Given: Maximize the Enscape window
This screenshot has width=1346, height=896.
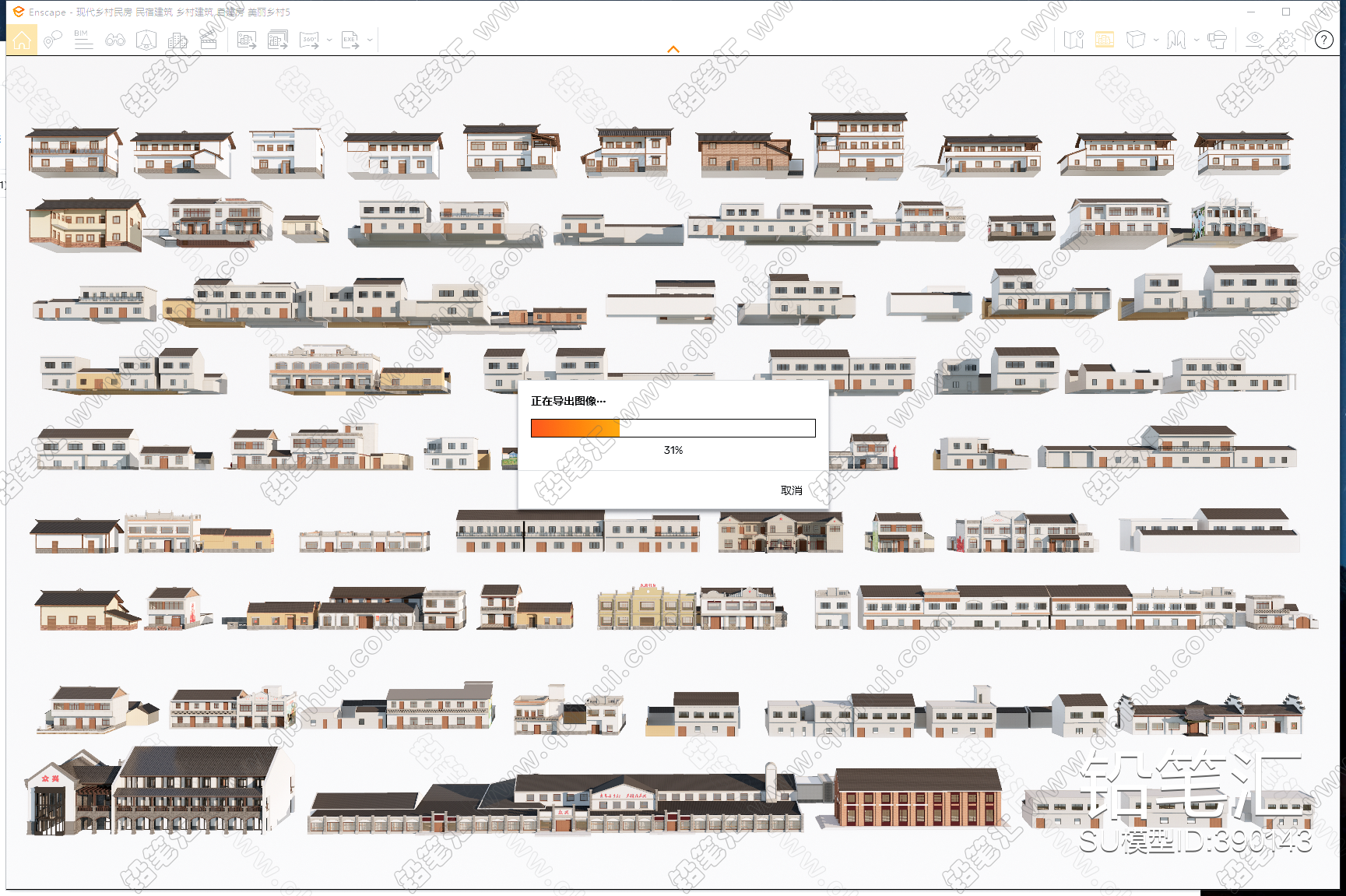Looking at the screenshot, I should click(x=1286, y=12).
